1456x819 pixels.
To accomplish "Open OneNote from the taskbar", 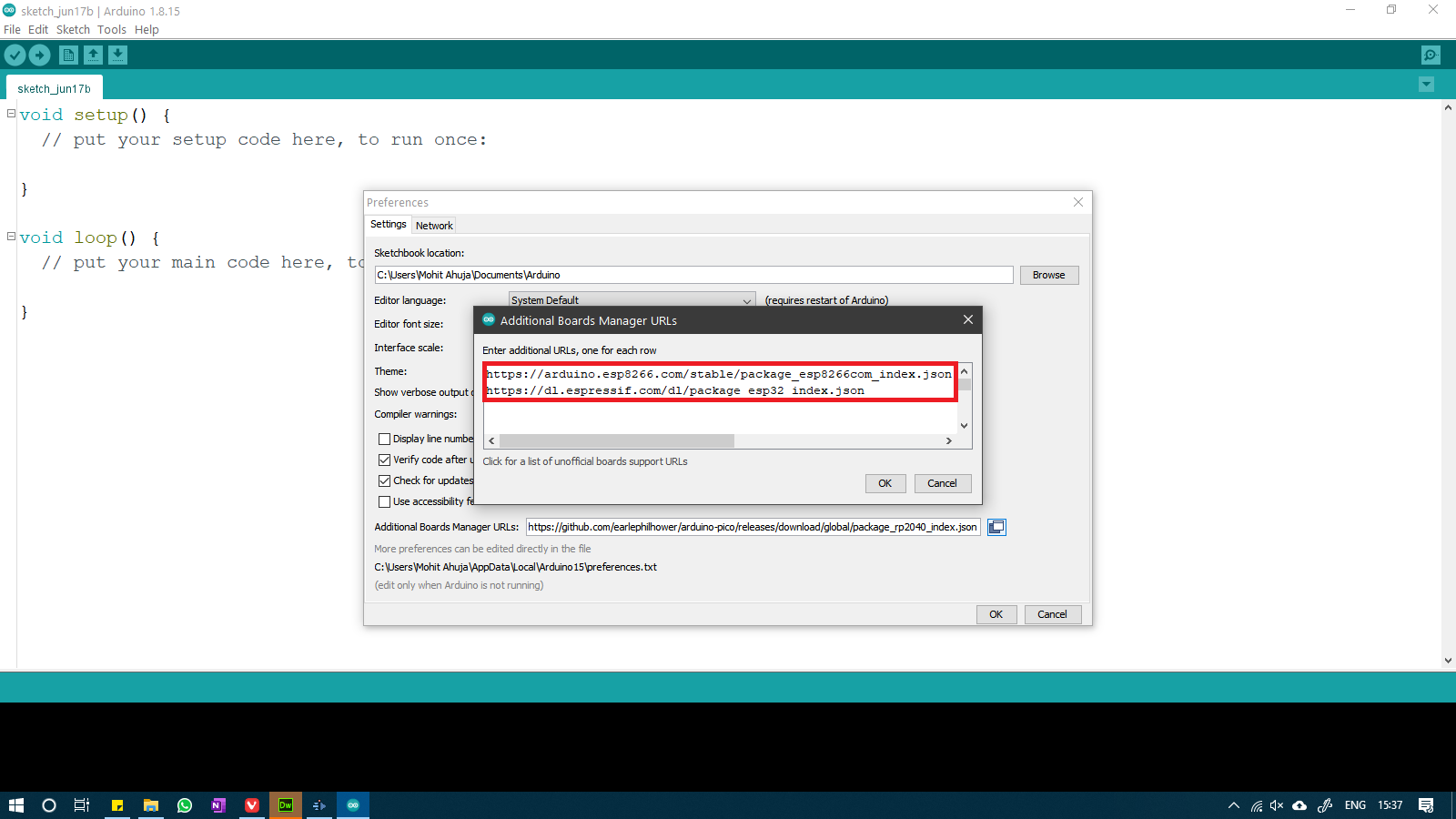I will coord(218,805).
